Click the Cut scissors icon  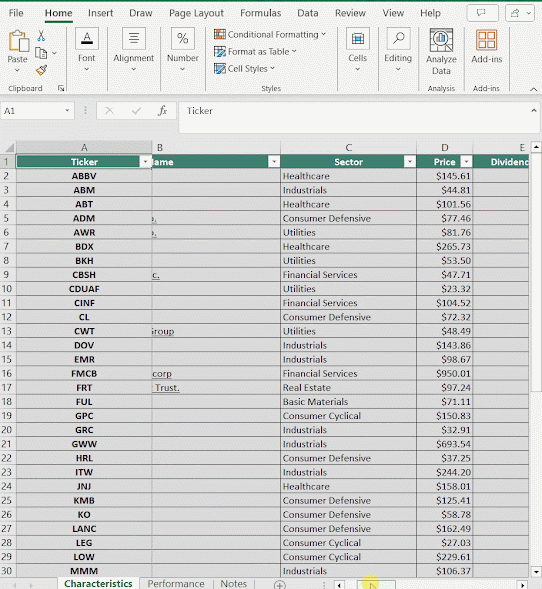(41, 36)
